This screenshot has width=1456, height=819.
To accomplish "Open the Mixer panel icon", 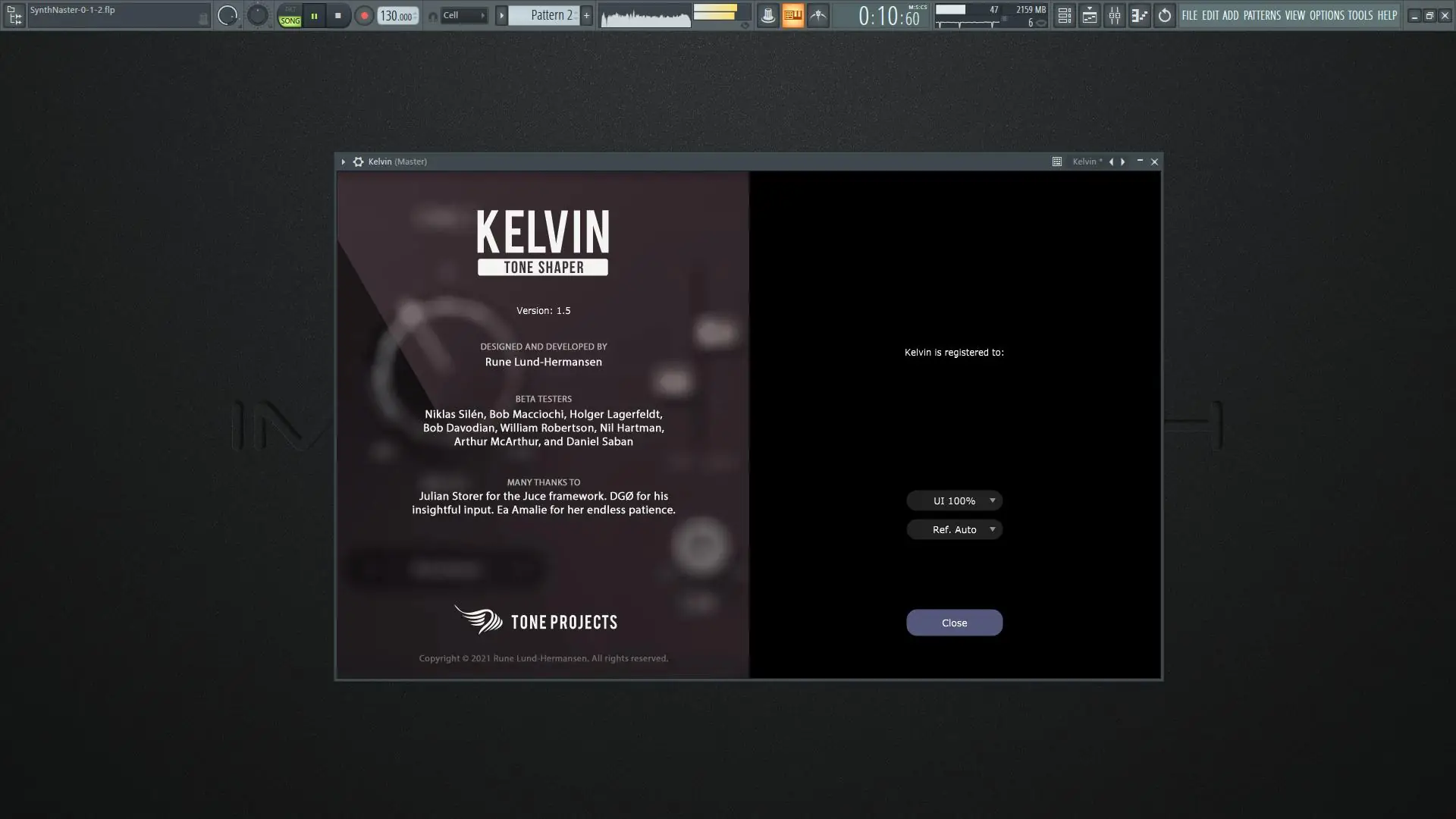I will click(1115, 15).
